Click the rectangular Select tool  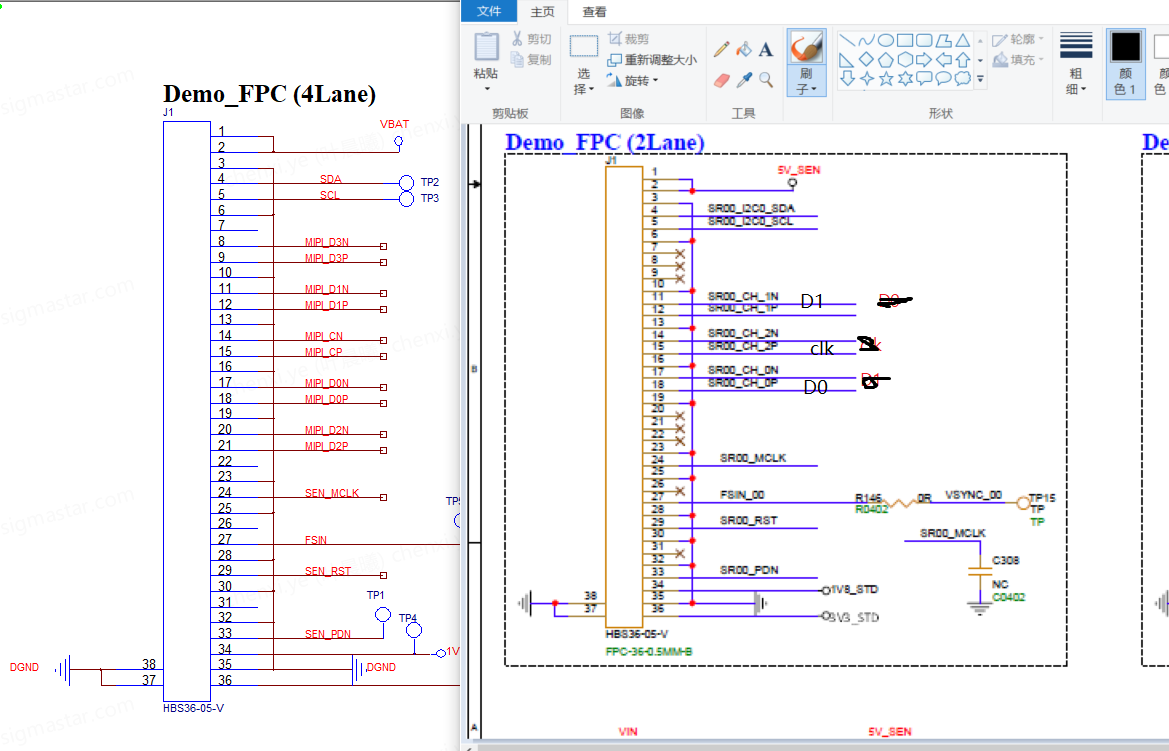(584, 63)
